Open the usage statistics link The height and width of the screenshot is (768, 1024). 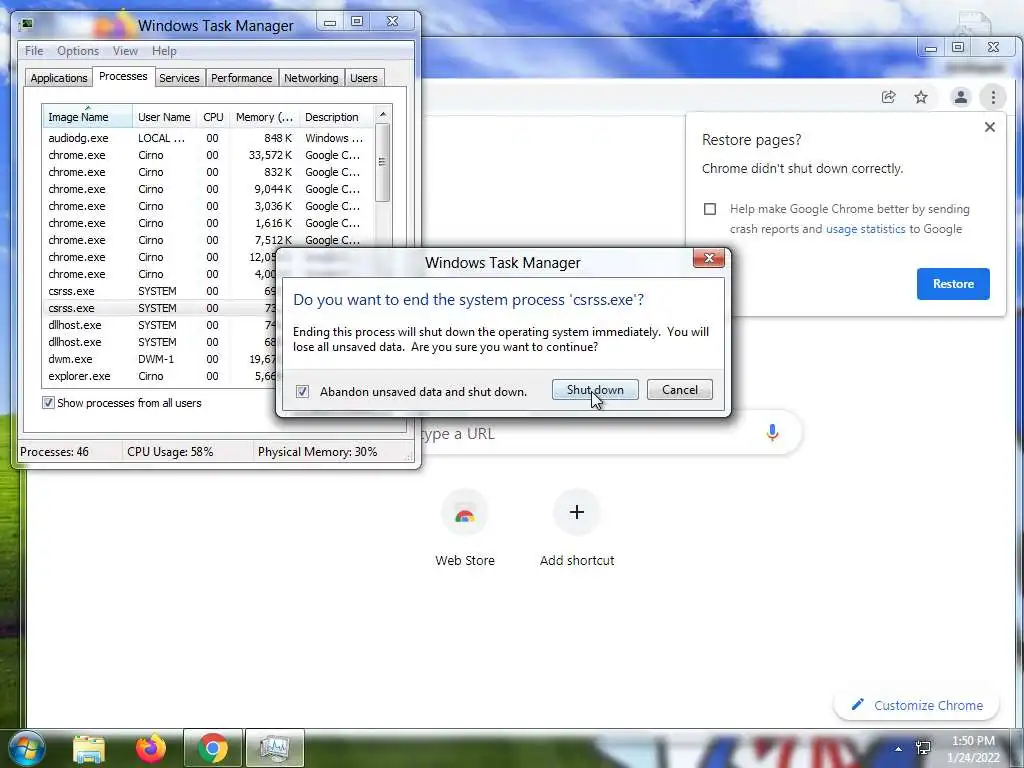[x=865, y=229]
